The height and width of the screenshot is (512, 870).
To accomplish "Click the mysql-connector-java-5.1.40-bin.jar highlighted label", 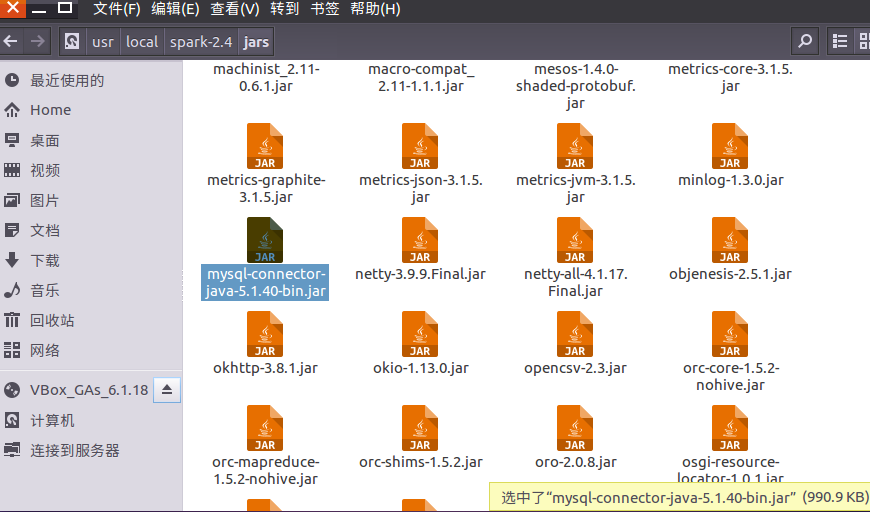I will 265,282.
